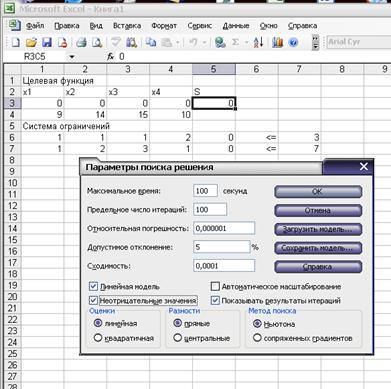Viewport: 391px width, 389px height.
Task: Click the New workbook toolbar icon
Action: pyautogui.click(x=15, y=43)
